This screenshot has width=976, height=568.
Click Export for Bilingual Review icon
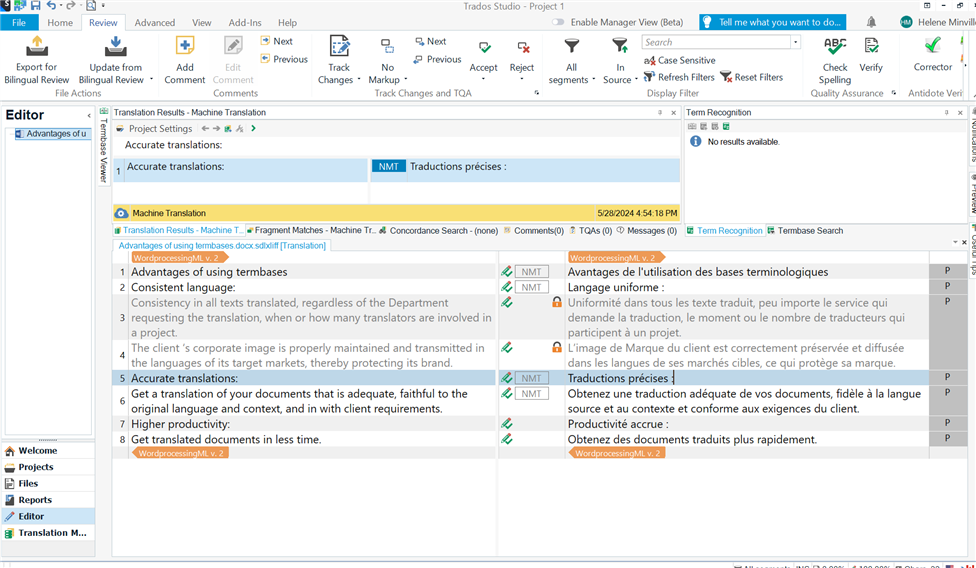tap(37, 47)
